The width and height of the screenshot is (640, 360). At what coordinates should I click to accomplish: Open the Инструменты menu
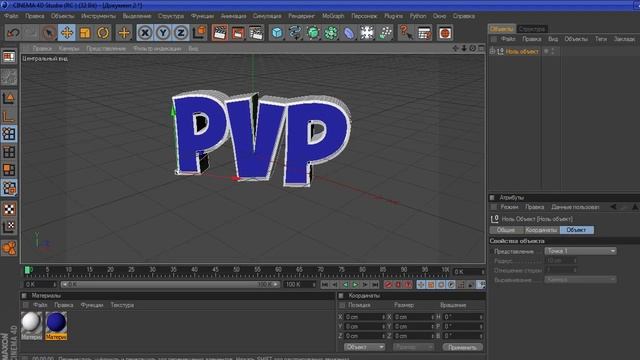click(x=98, y=16)
